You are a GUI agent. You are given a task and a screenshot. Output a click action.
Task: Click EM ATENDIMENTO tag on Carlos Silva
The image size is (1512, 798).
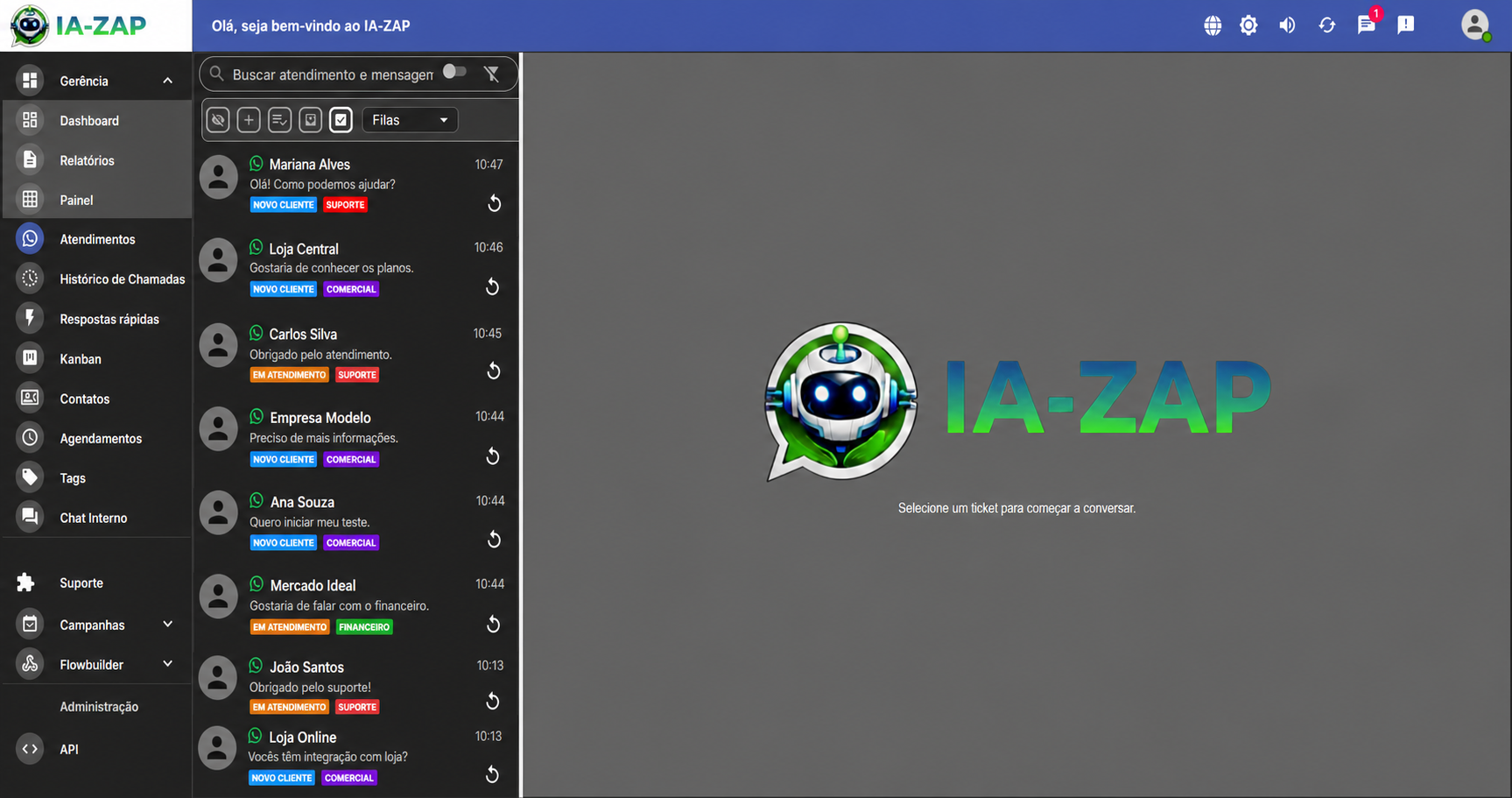[290, 375]
